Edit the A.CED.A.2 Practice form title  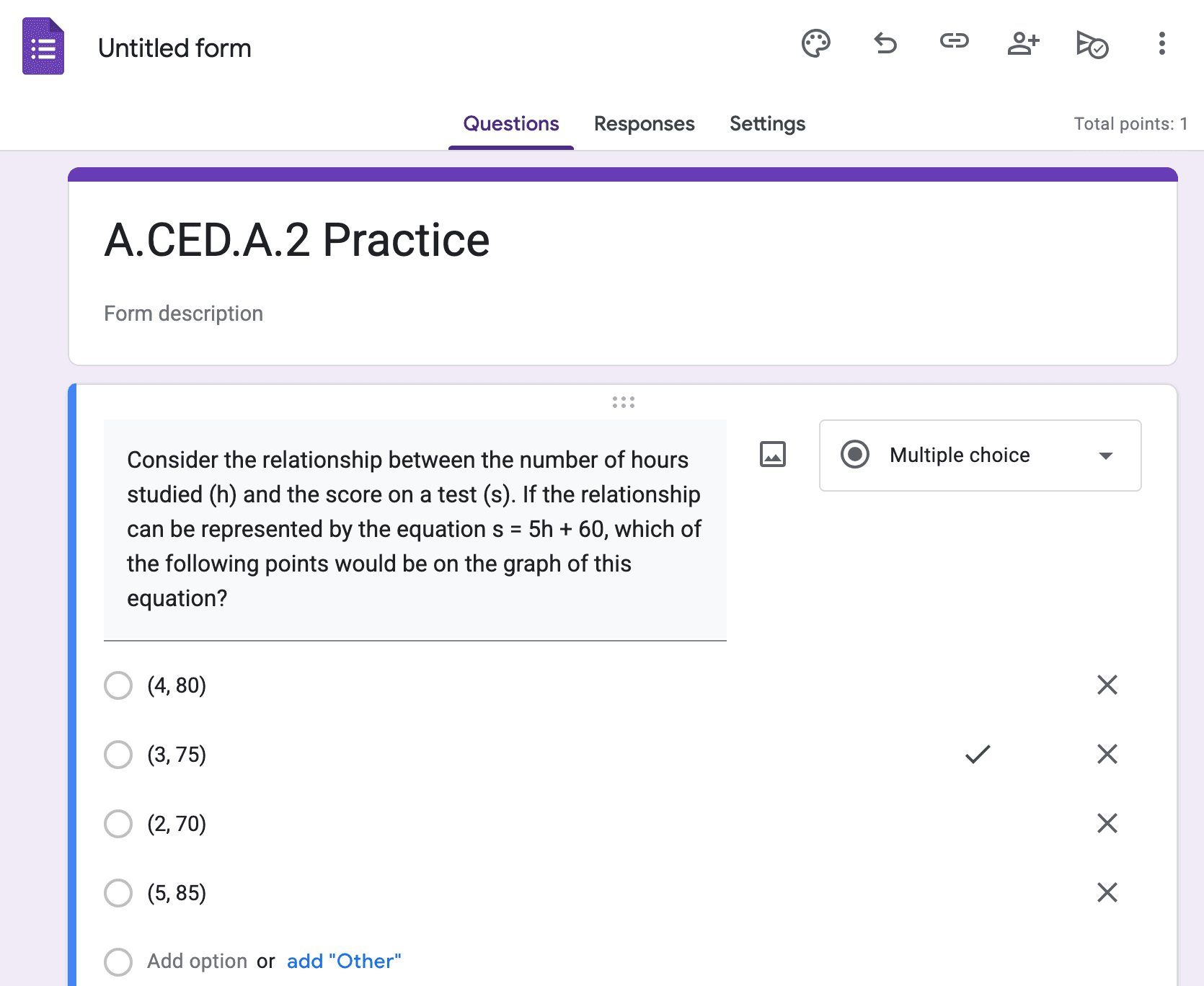(x=297, y=239)
